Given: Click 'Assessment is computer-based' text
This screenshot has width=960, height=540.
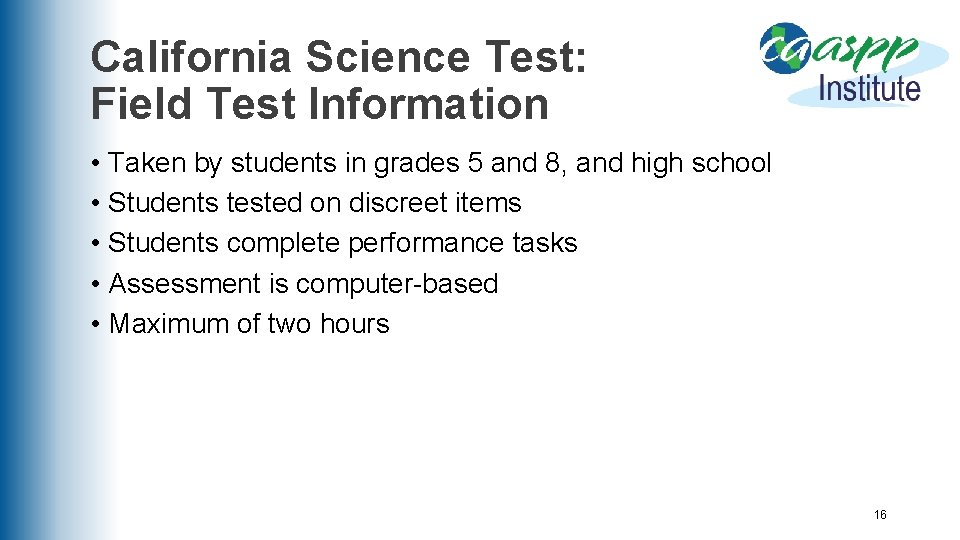Looking at the screenshot, I should (x=303, y=283).
